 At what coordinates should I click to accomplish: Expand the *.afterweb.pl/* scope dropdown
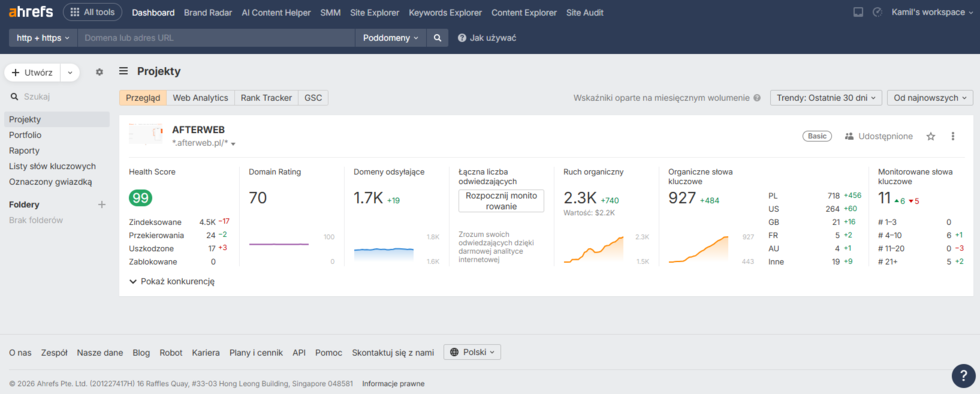click(x=204, y=144)
